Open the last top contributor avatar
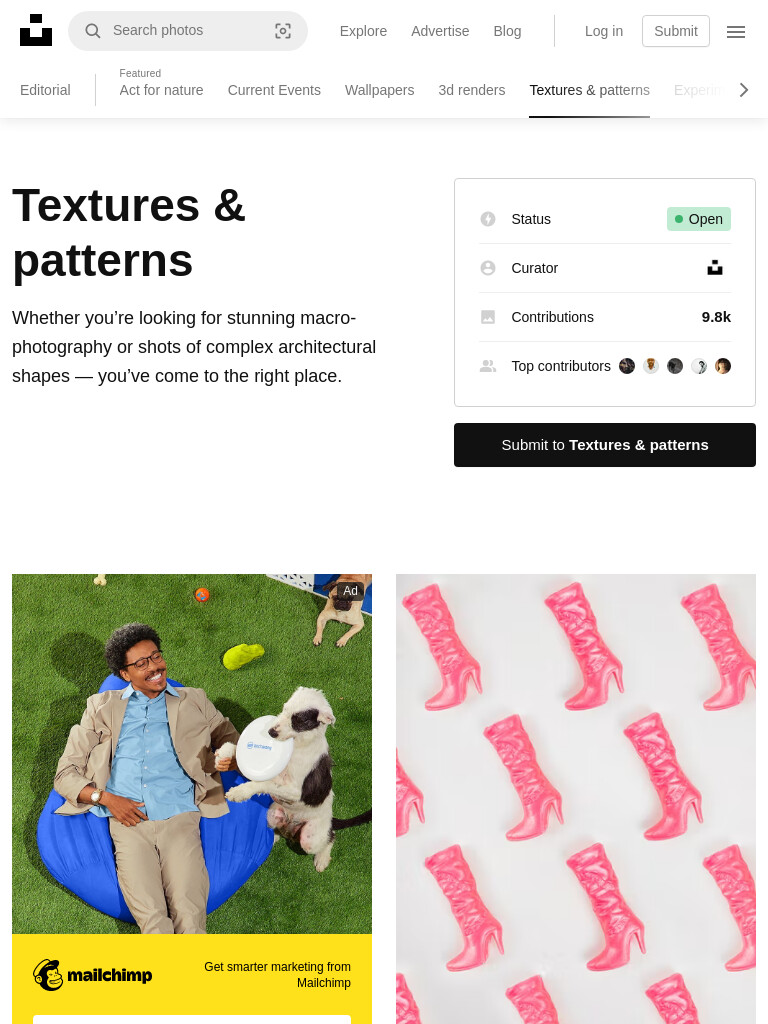 point(722,366)
